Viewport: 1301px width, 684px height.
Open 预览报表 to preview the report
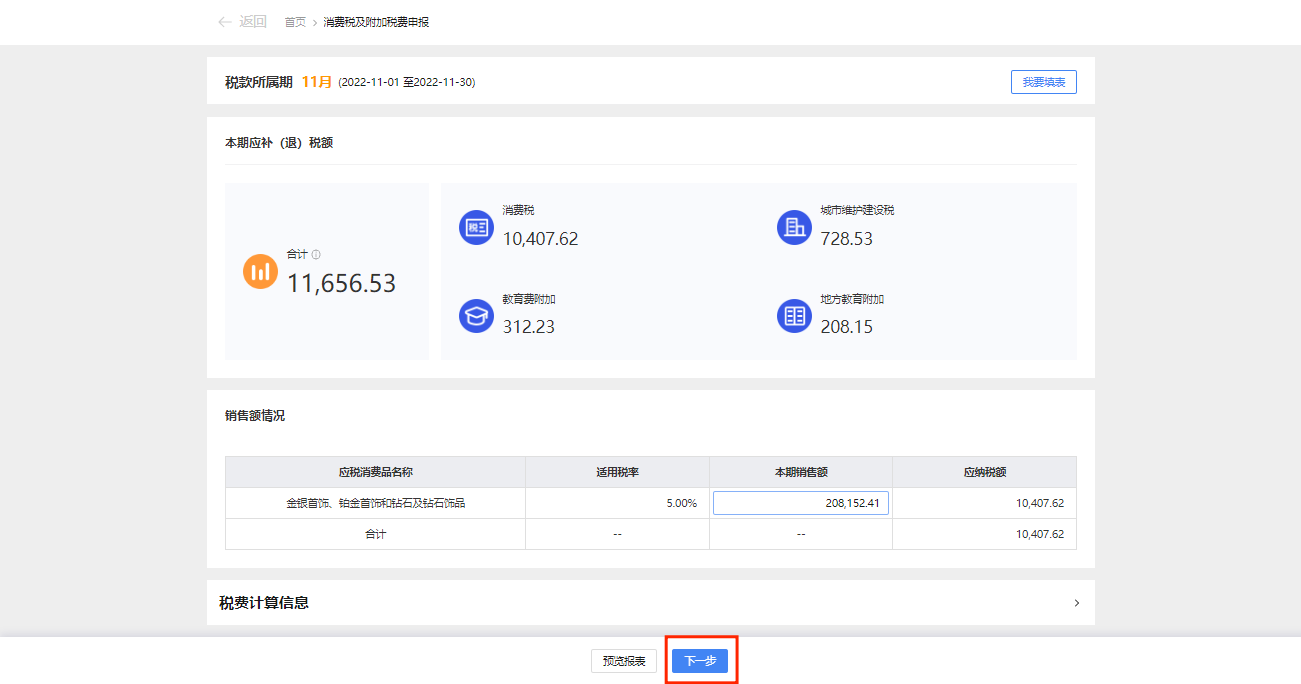click(624, 661)
